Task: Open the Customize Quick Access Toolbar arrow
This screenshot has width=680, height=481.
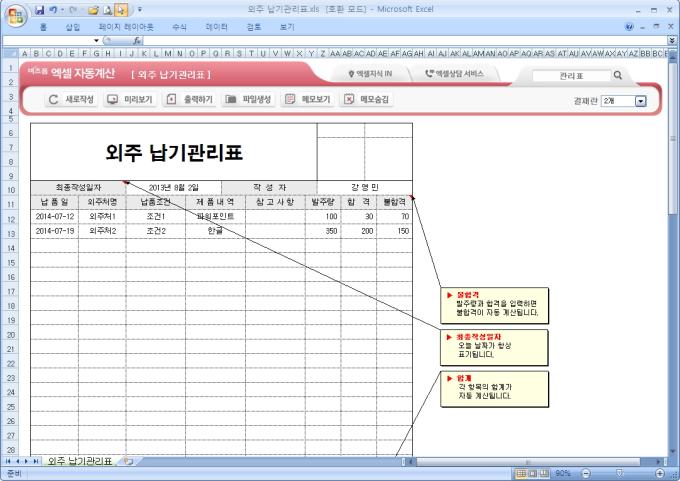Action: click(140, 10)
